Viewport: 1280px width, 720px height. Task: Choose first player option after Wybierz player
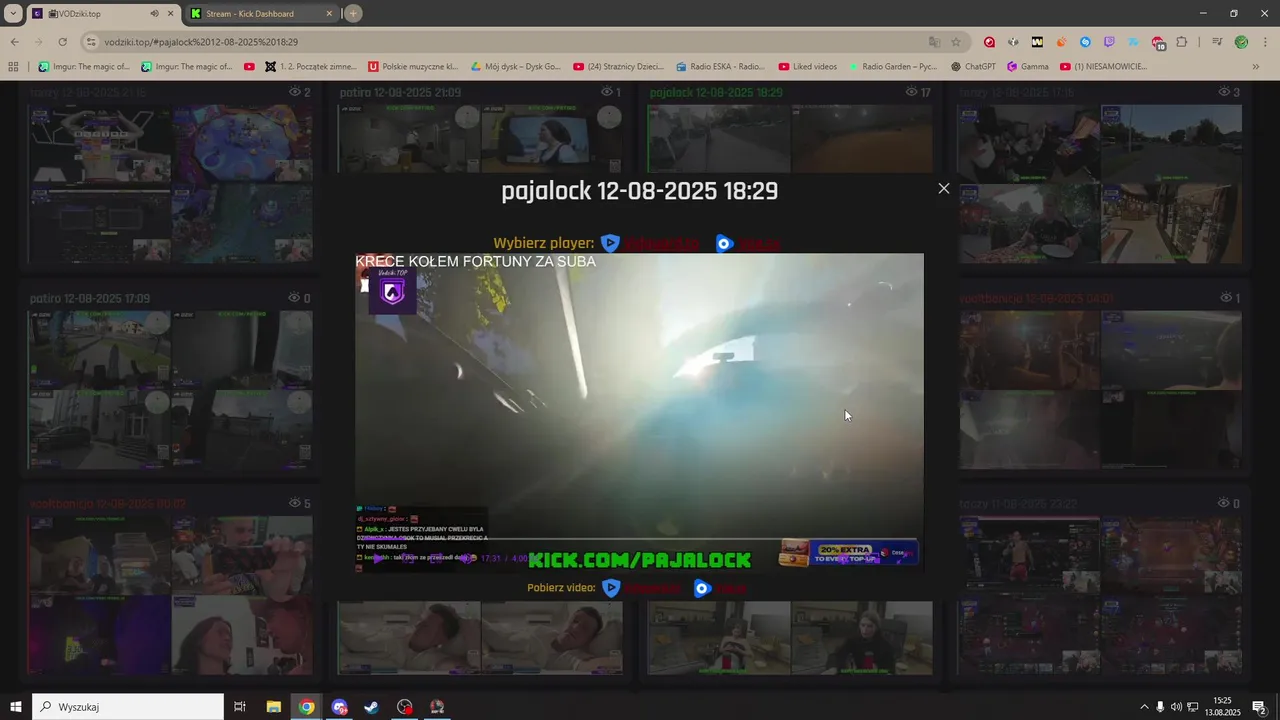pyautogui.click(x=650, y=243)
